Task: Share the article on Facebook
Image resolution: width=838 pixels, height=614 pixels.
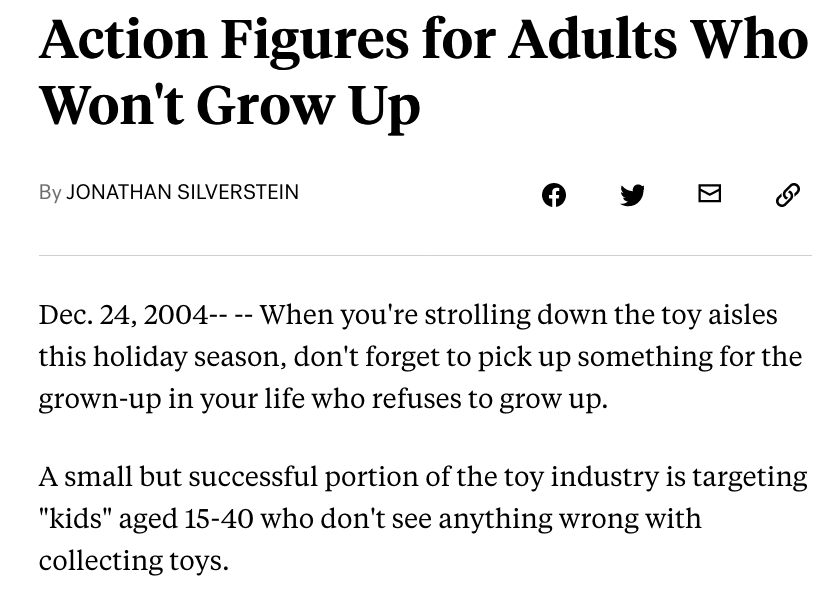Action: (554, 195)
